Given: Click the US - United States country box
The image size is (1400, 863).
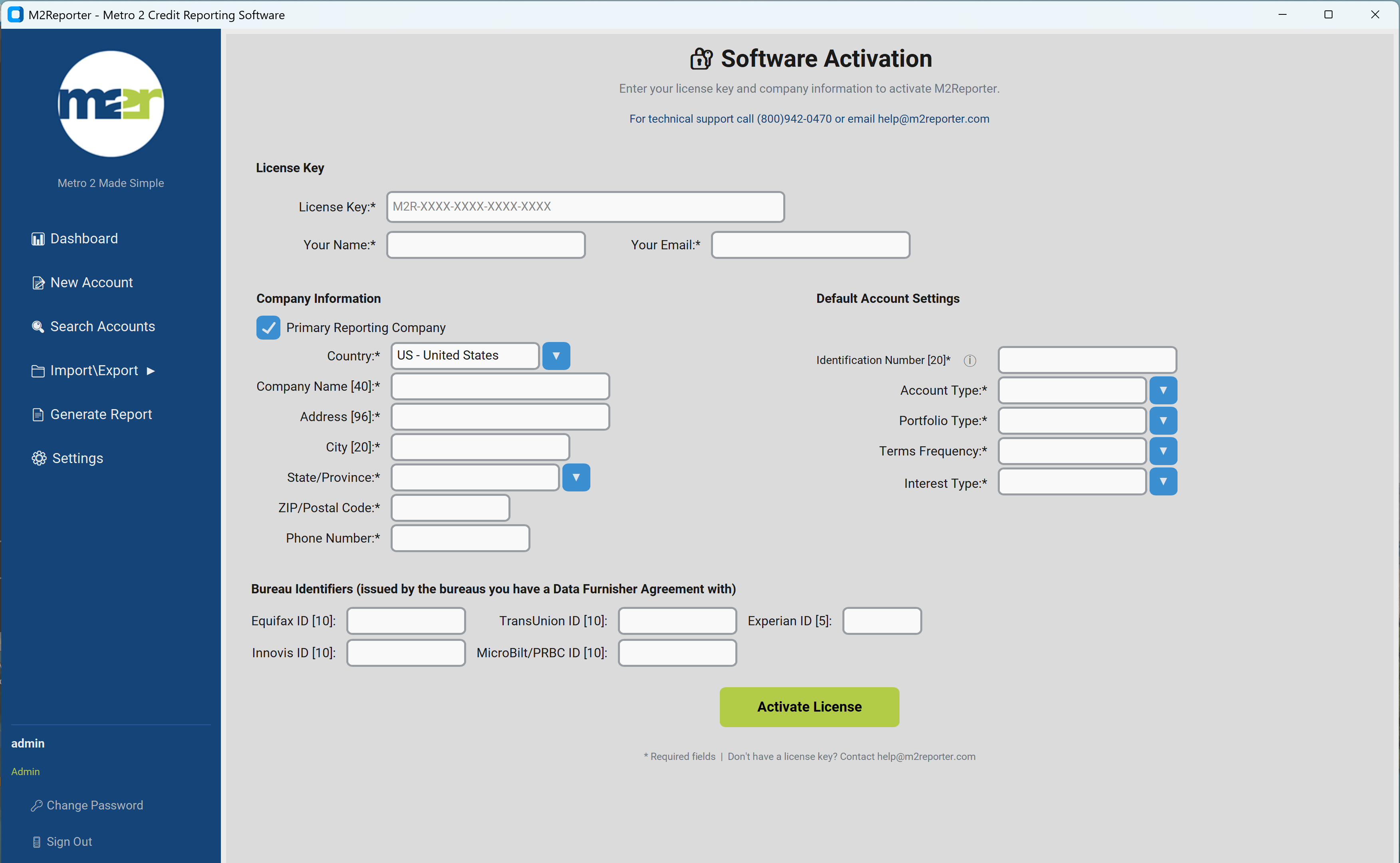Looking at the screenshot, I should coord(465,356).
